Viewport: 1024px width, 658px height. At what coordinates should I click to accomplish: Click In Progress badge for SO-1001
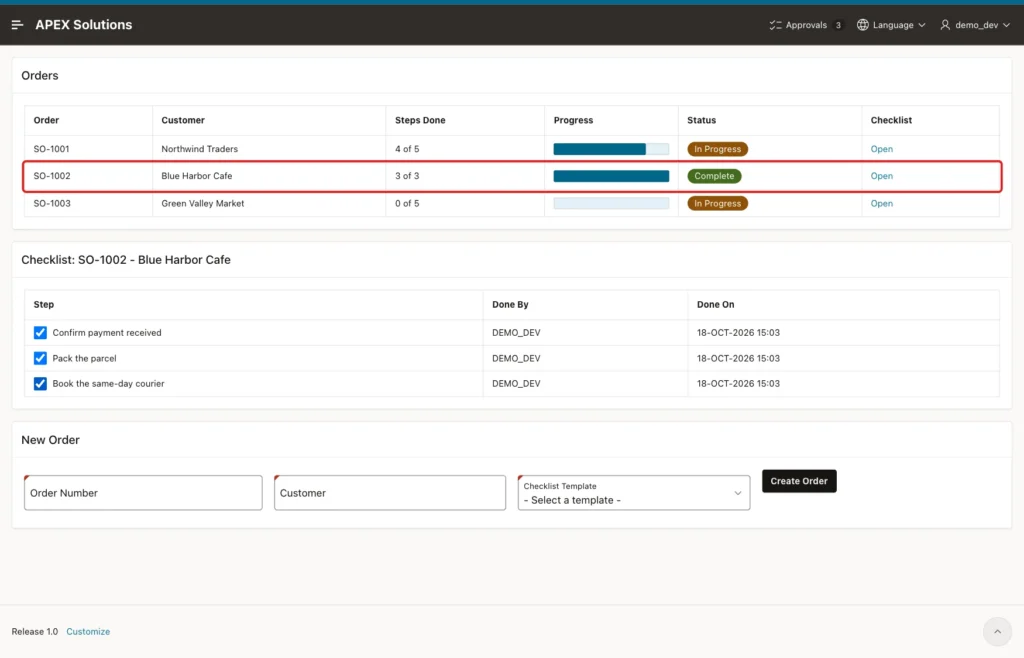coord(717,149)
